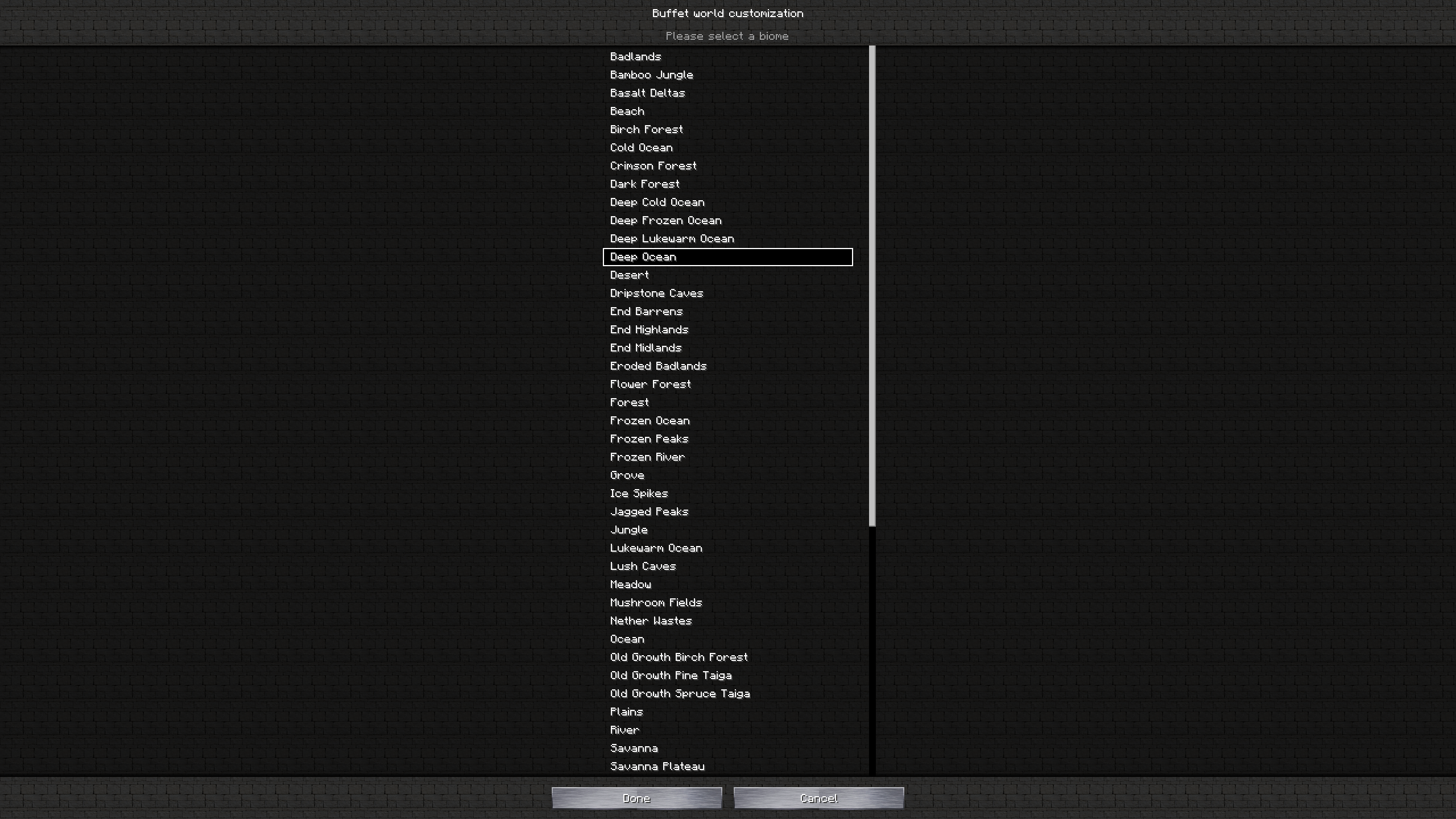The height and width of the screenshot is (819, 1456).
Task: Select the Desert biome
Action: [x=727, y=275]
